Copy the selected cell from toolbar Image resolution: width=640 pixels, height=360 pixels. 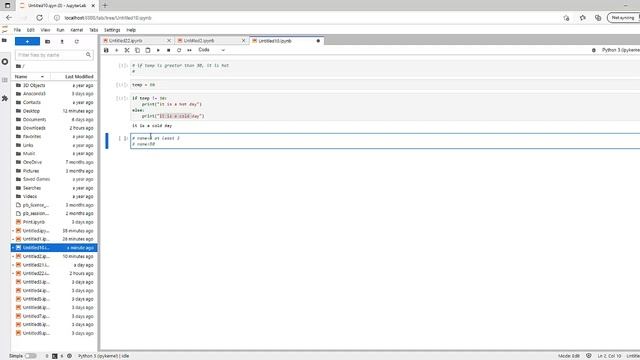click(137, 50)
